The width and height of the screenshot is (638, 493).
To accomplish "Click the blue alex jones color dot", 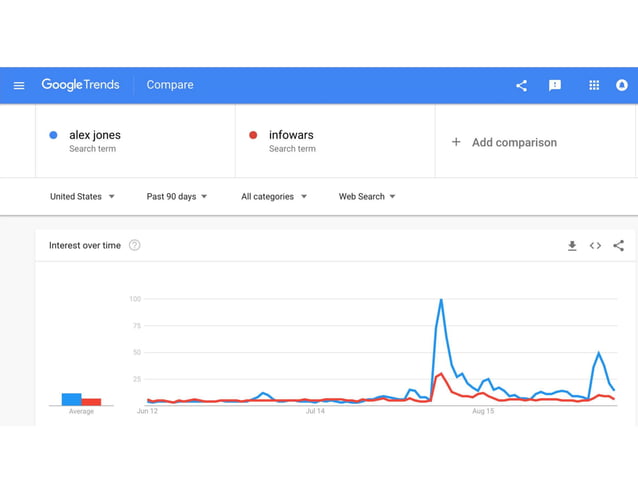I will coord(53,135).
